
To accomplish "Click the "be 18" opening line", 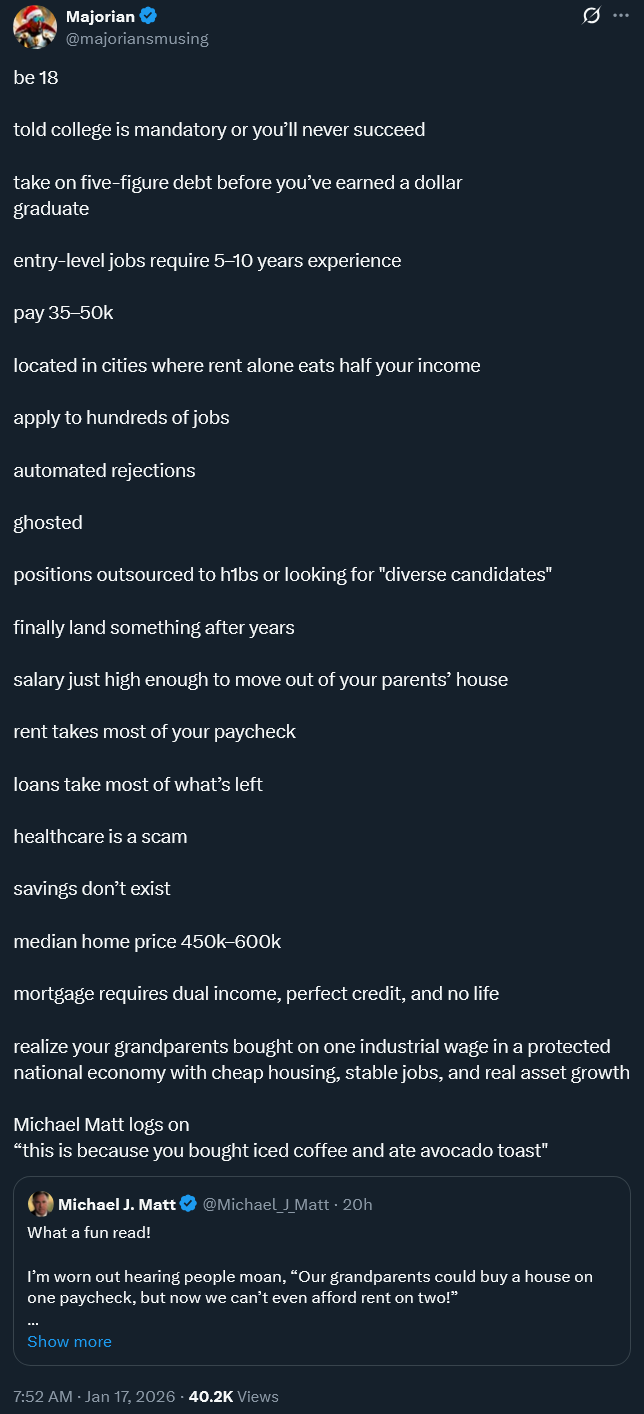I will point(36,77).
